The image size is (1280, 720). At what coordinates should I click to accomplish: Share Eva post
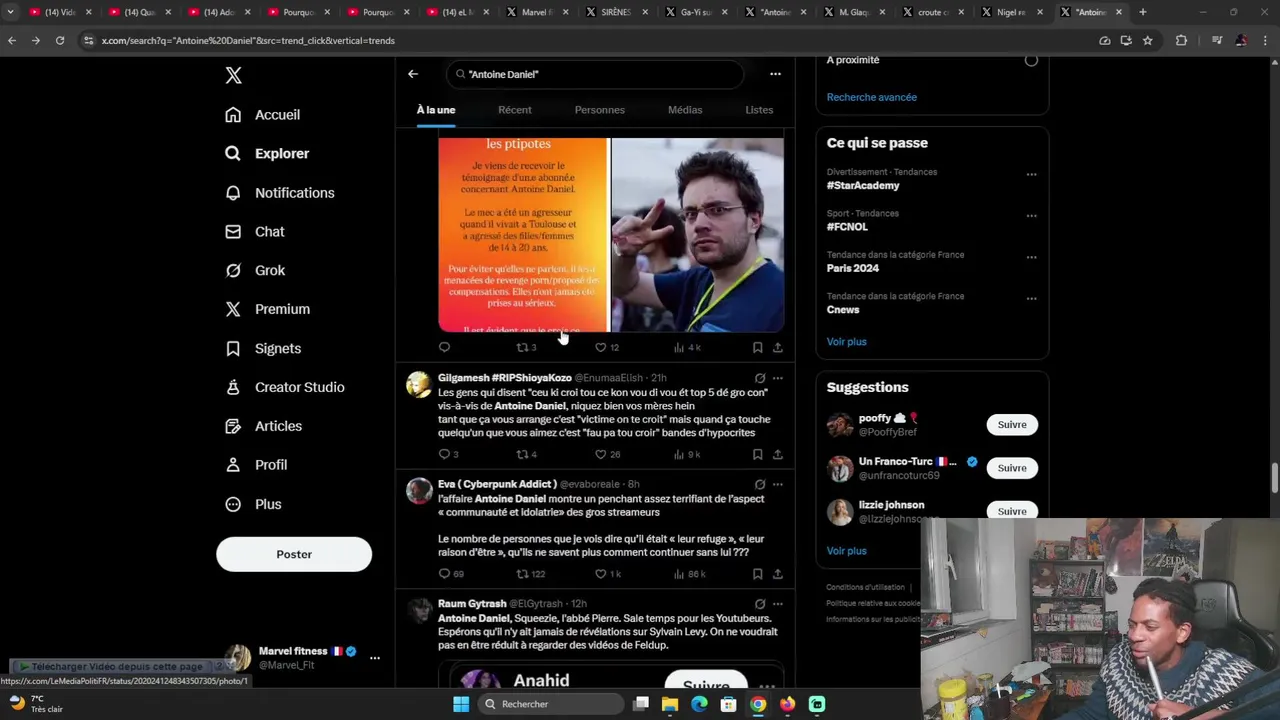coord(777,574)
